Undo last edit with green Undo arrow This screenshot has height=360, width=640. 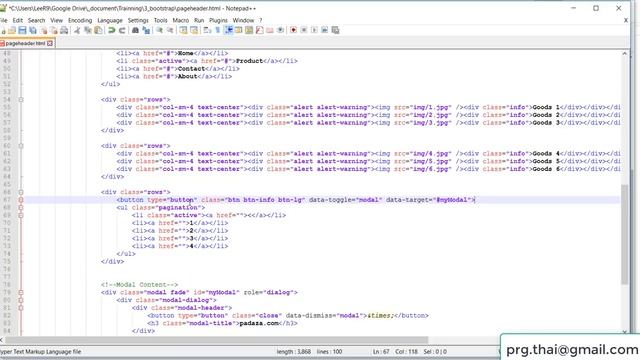click(111, 30)
